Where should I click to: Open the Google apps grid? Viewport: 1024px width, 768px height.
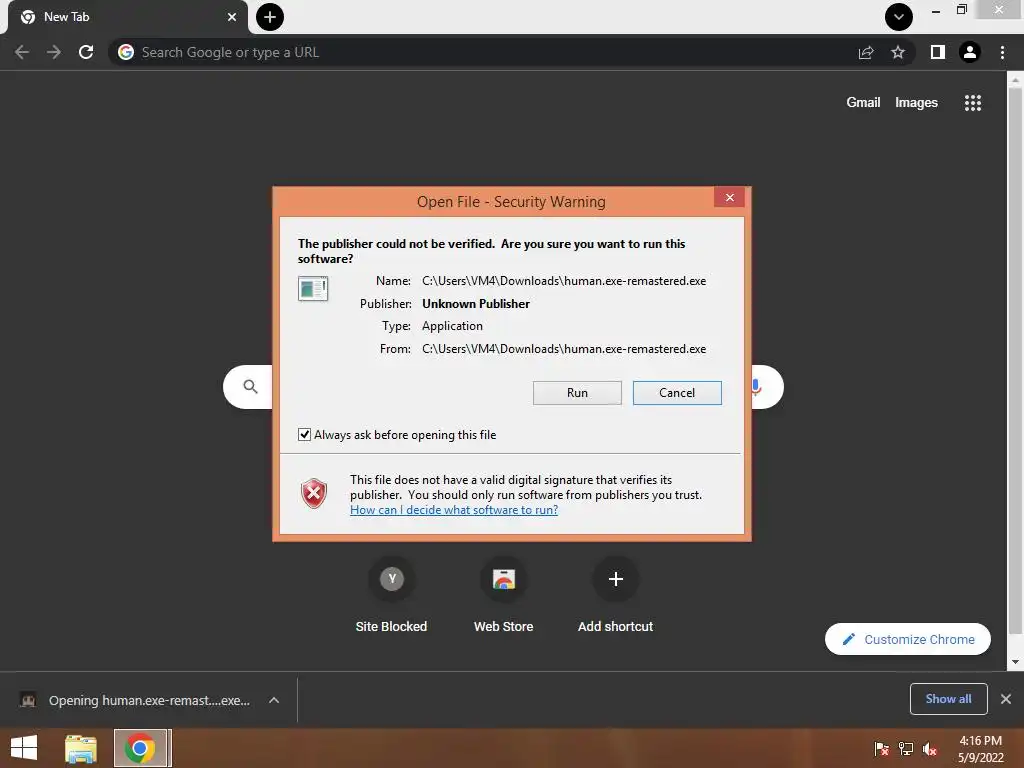[x=973, y=103]
